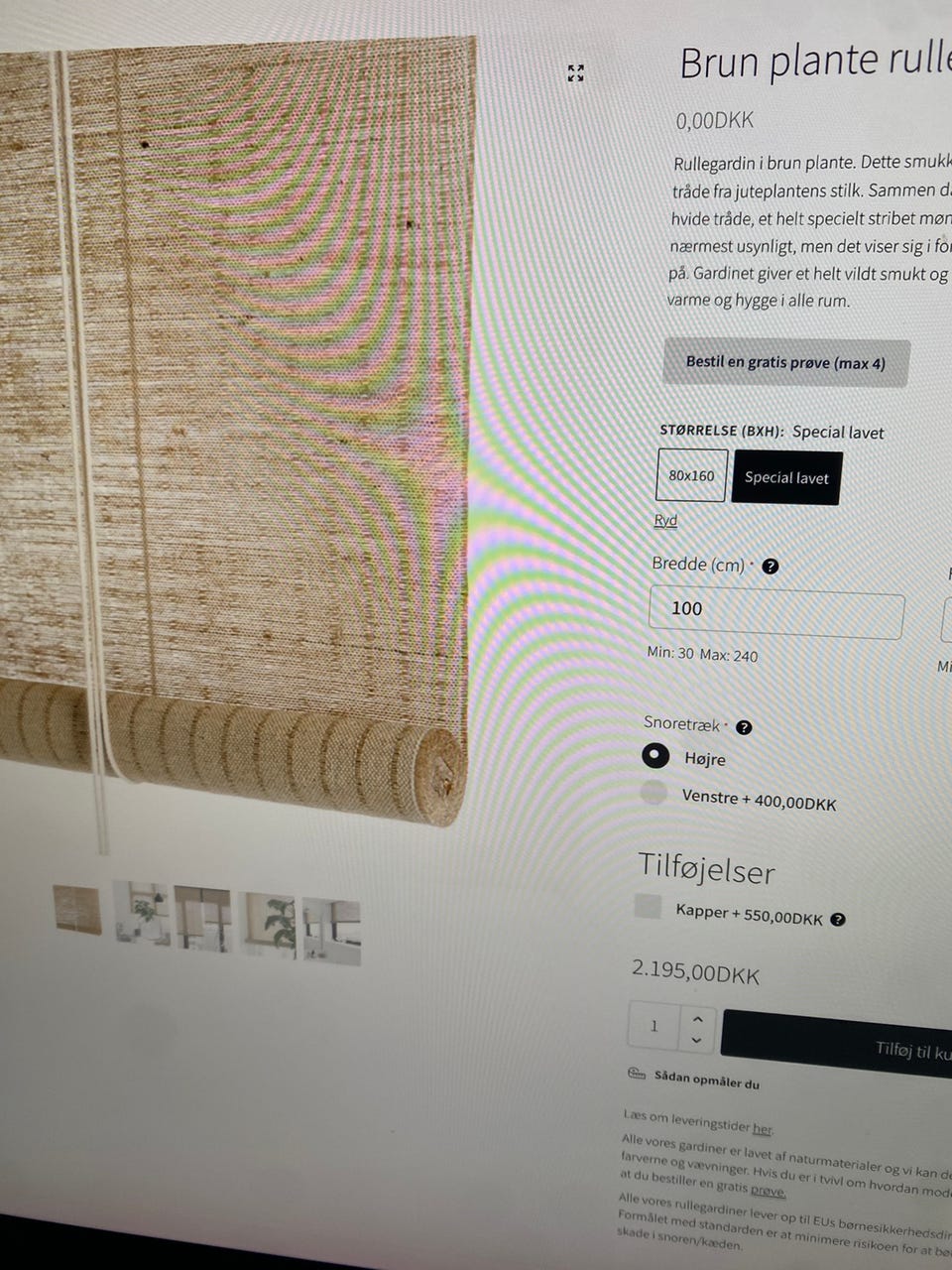The width and height of the screenshot is (952, 1270).
Task: Click the Bredde width input field
Action: click(x=775, y=612)
